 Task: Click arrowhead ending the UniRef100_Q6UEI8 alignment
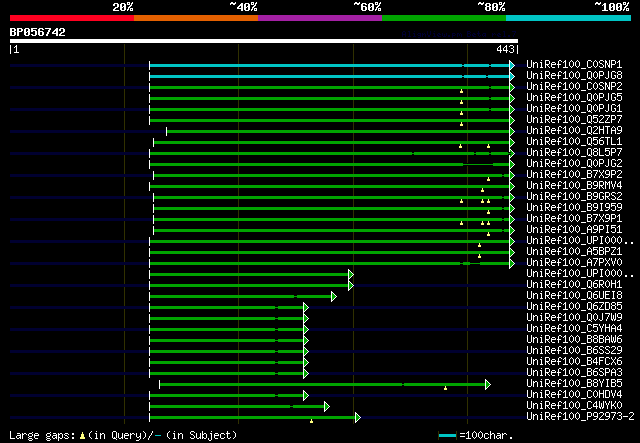[x=334, y=296]
